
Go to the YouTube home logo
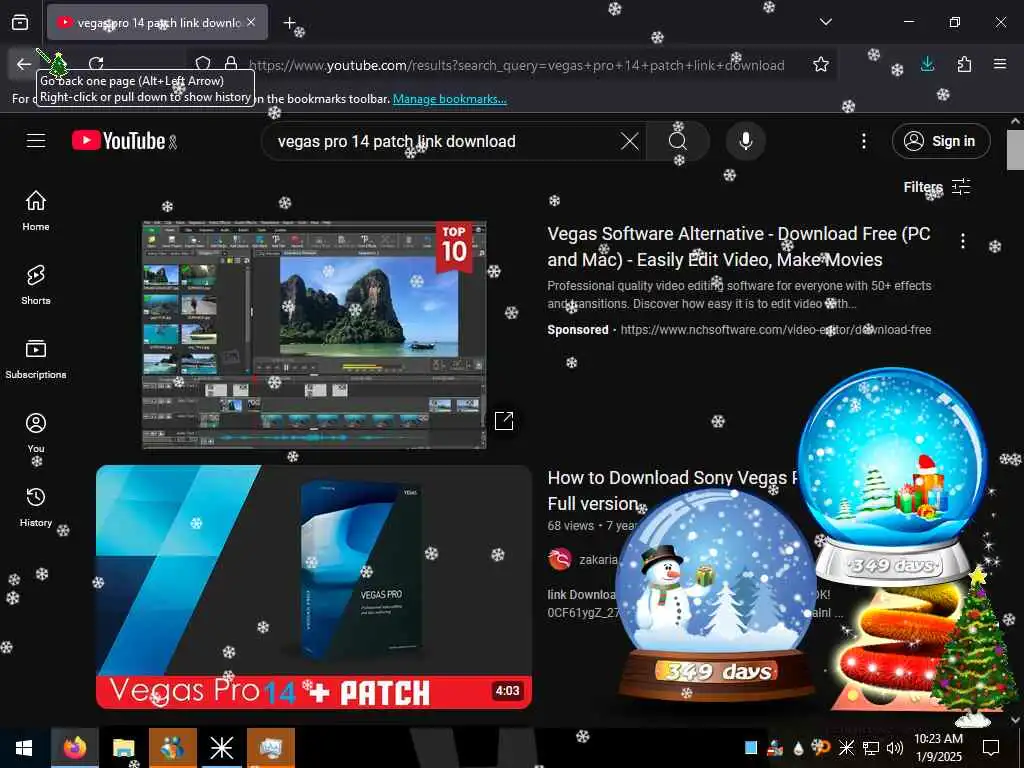point(119,140)
